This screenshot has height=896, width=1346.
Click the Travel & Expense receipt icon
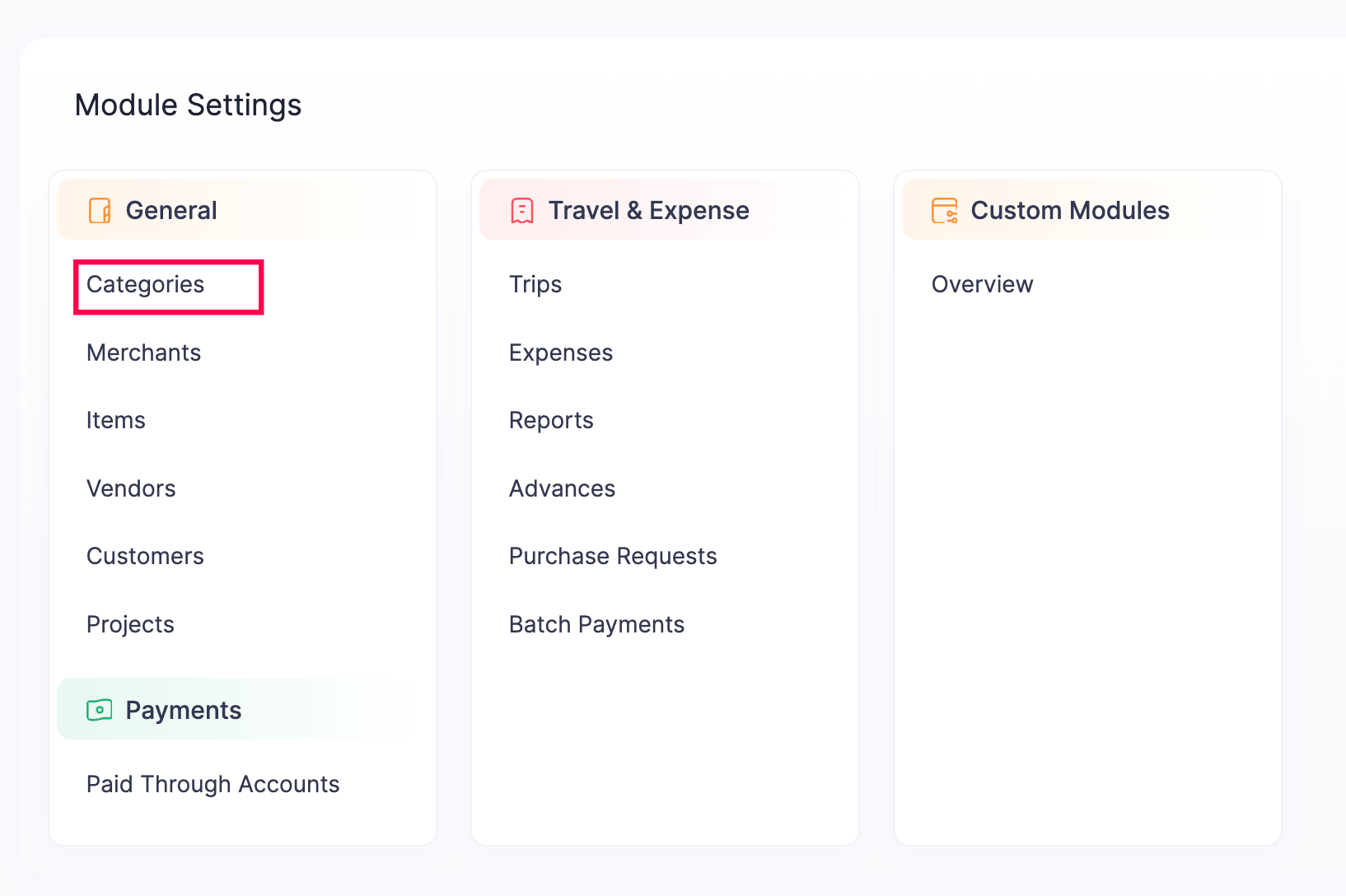pyautogui.click(x=522, y=211)
